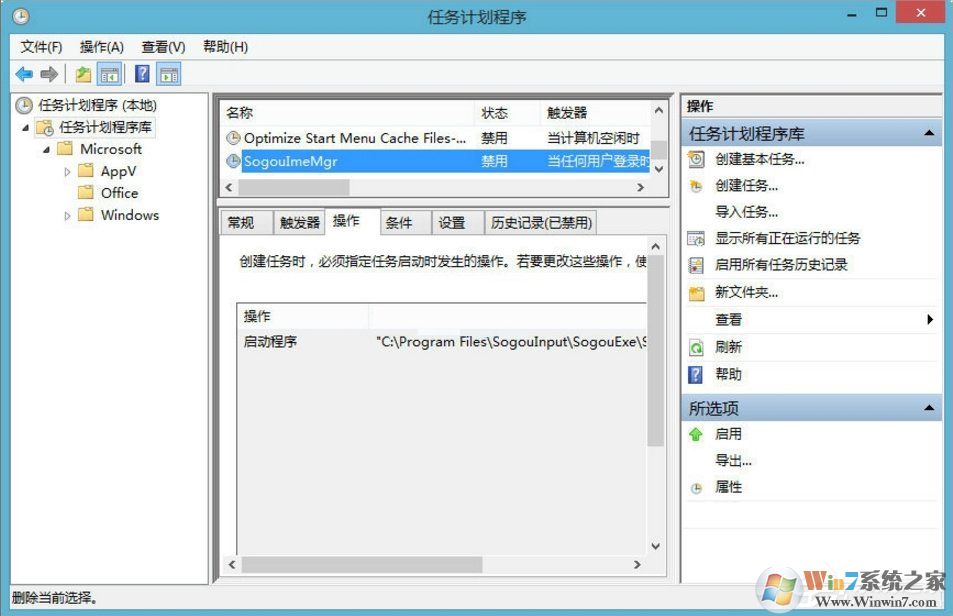Select the Optimize Start Menu Cache Files task

click(x=350, y=138)
